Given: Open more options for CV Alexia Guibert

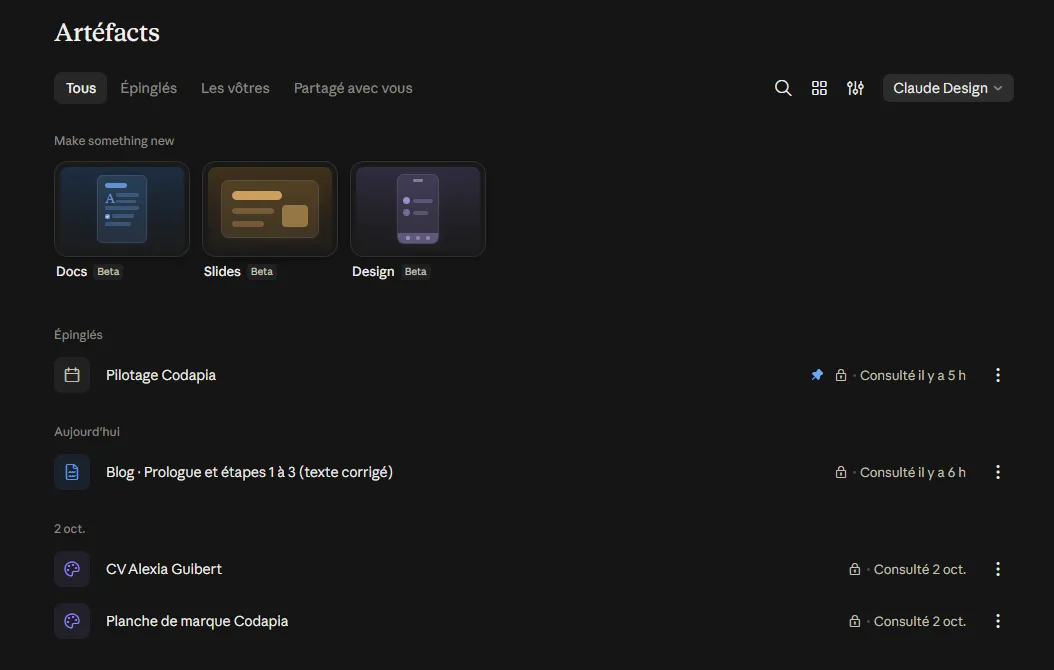Looking at the screenshot, I should coord(998,569).
